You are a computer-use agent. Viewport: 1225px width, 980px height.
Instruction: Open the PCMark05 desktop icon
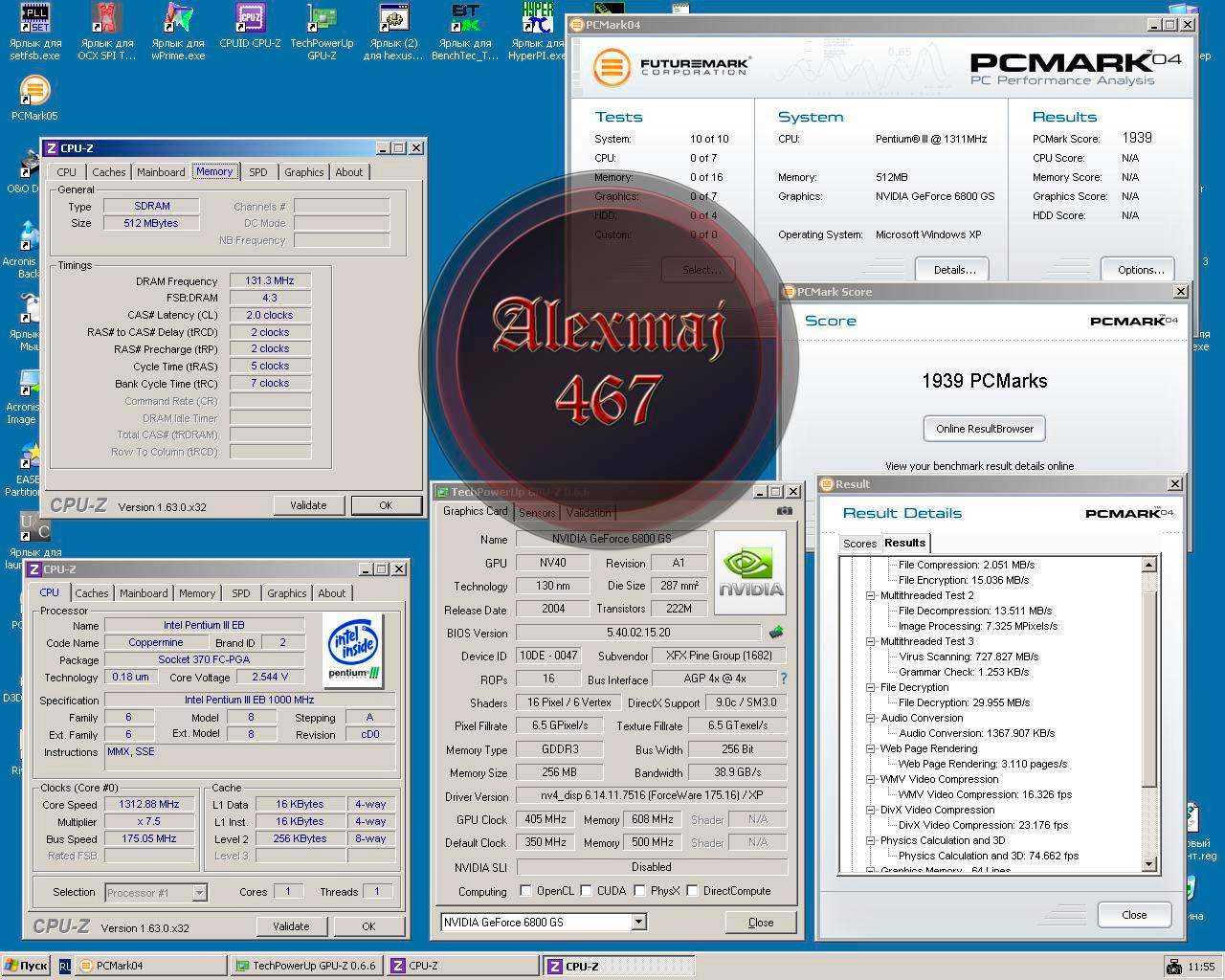pyautogui.click(x=34, y=99)
